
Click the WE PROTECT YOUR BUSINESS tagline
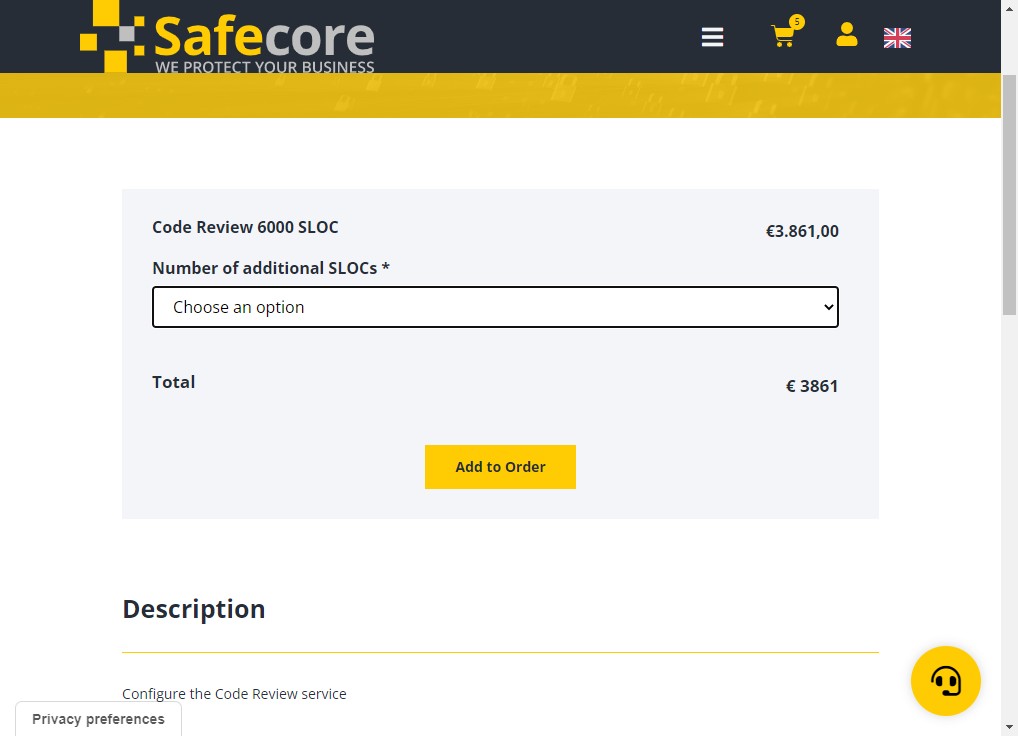coord(264,67)
